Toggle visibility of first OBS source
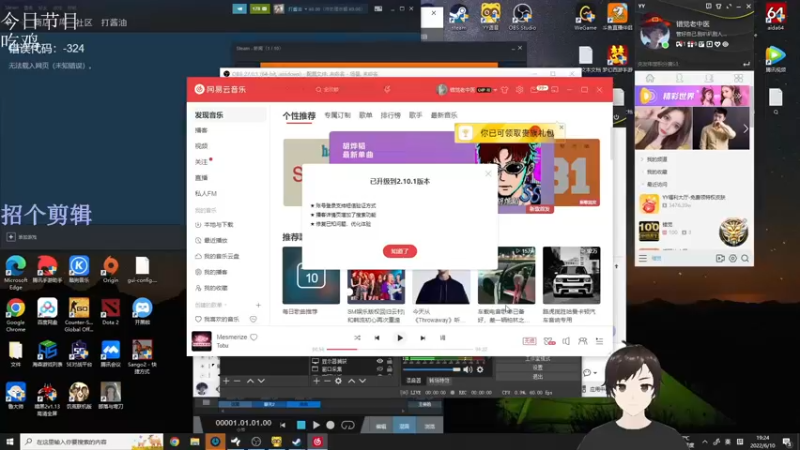800x450 pixels. pyautogui.click(x=380, y=361)
